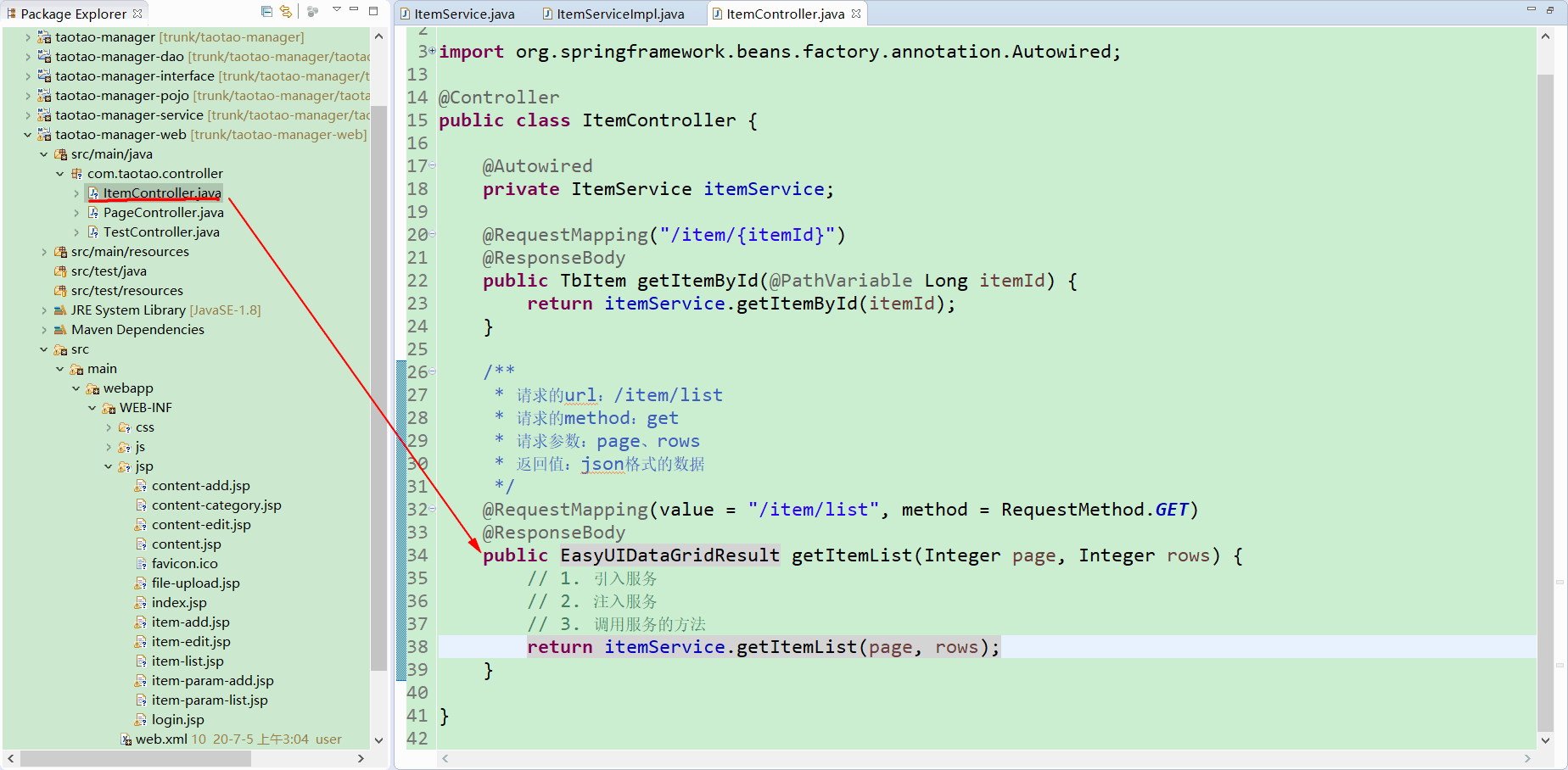Expand the taotao-manager project node
Viewport: 1568px width, 770px height.
(28, 37)
